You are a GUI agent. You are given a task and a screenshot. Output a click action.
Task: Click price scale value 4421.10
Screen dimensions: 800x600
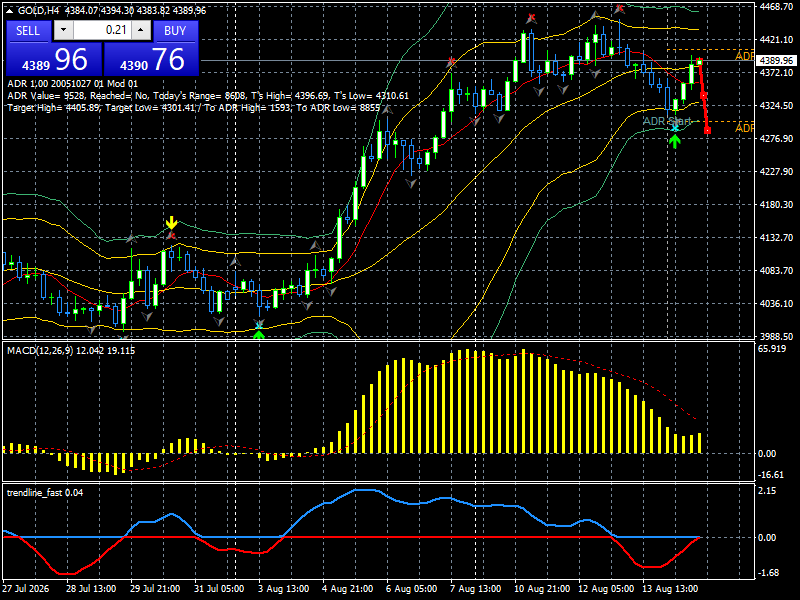(776, 39)
